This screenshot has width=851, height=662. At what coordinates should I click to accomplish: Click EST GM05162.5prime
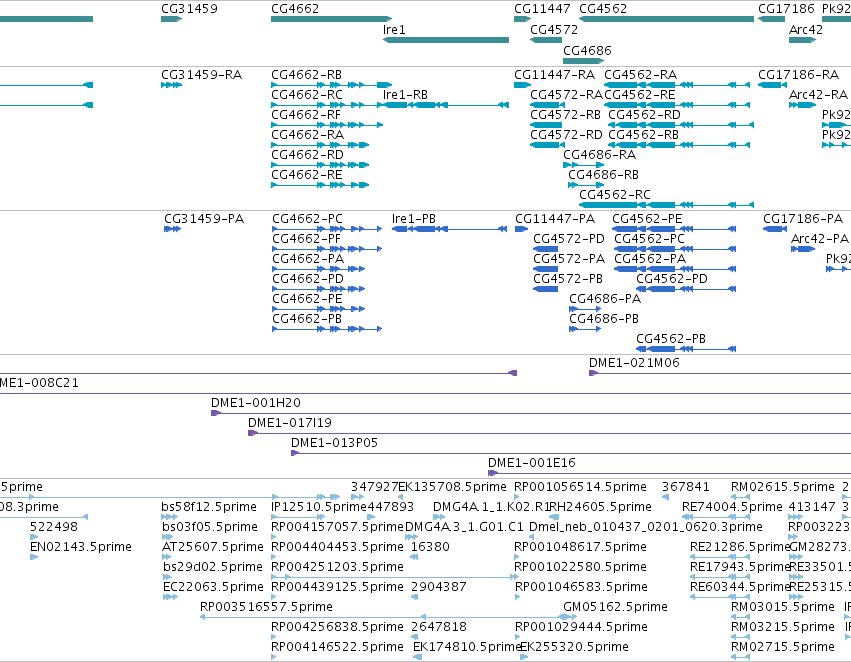(615, 607)
